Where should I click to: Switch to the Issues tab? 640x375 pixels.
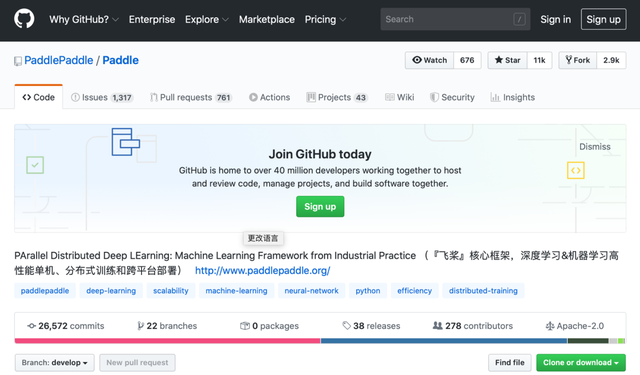click(102, 98)
